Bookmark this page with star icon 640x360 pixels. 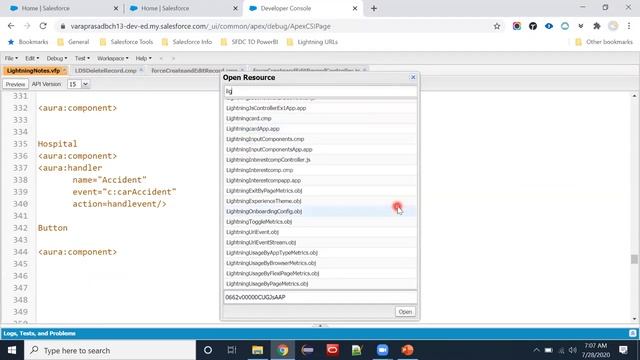tap(497, 26)
